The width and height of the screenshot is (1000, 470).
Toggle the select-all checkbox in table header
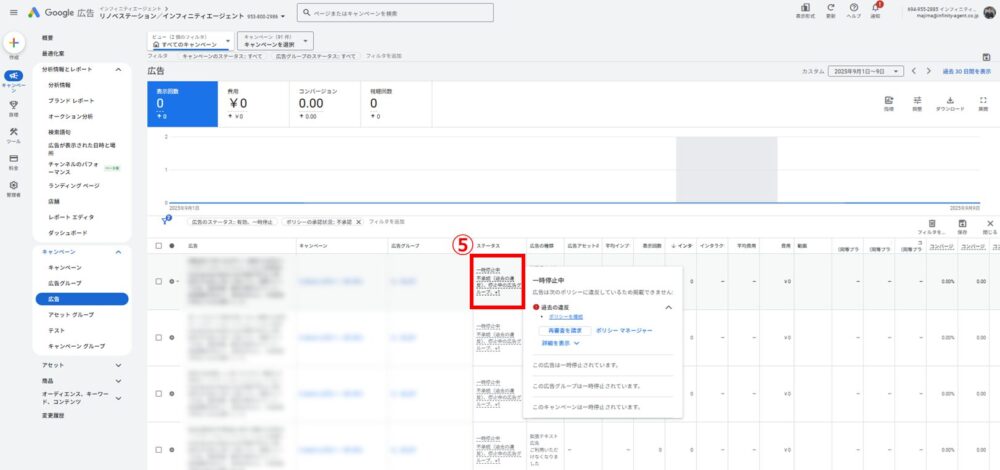coord(158,245)
